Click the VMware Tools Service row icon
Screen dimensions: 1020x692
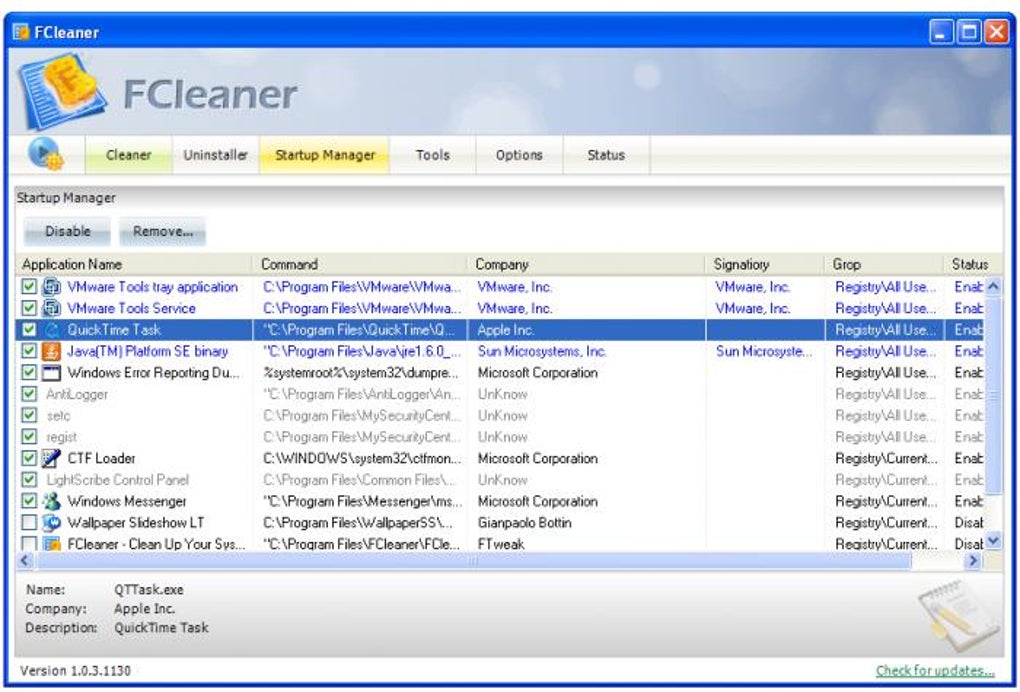pos(51,308)
